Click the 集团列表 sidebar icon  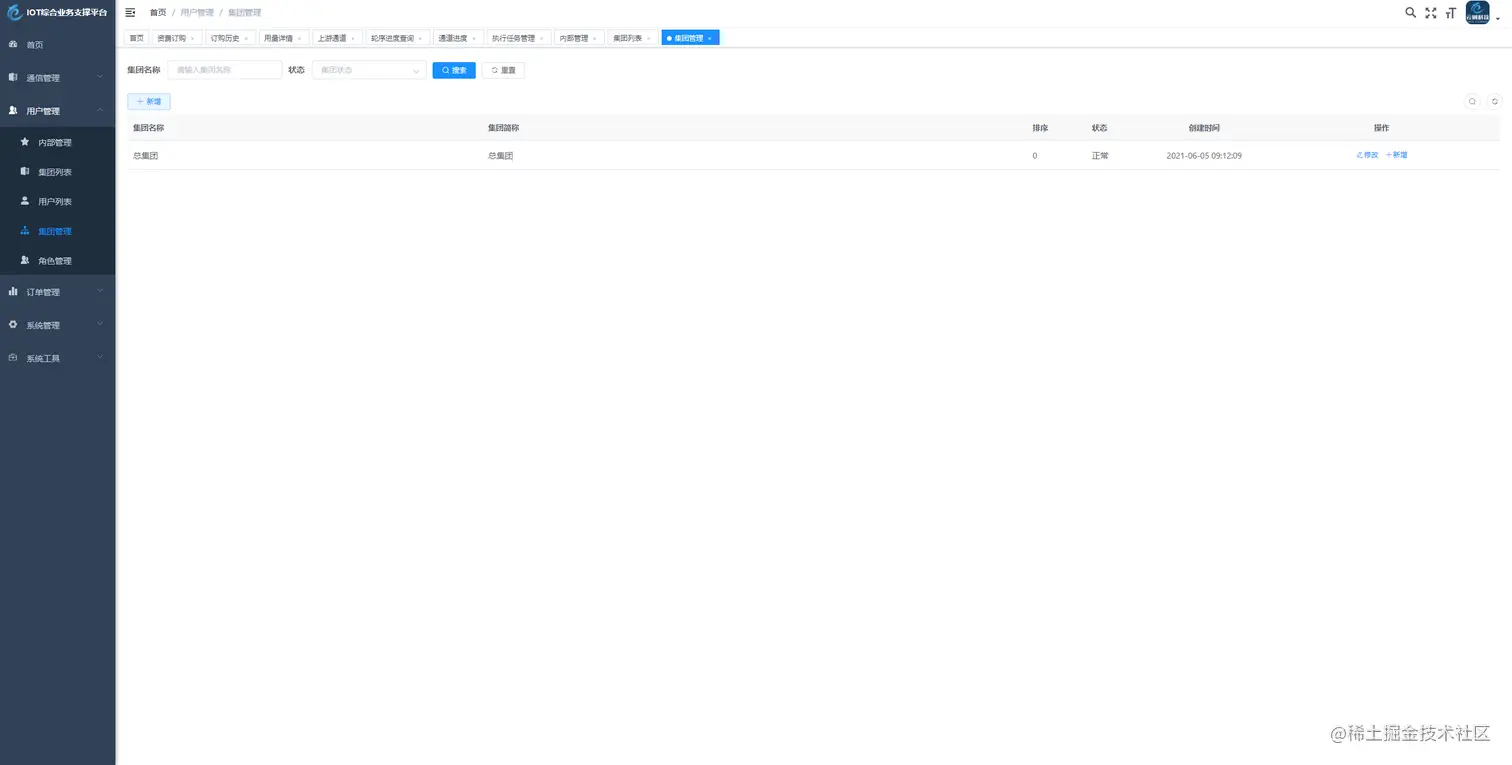[25, 172]
